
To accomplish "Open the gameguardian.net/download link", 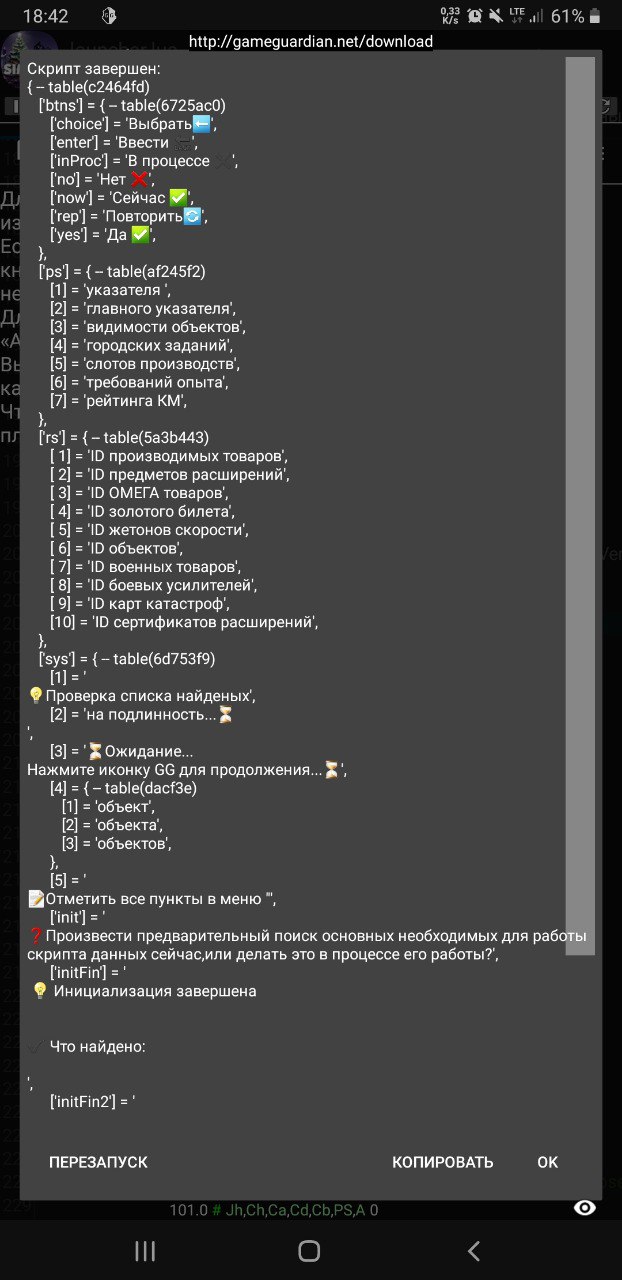I will (x=311, y=41).
